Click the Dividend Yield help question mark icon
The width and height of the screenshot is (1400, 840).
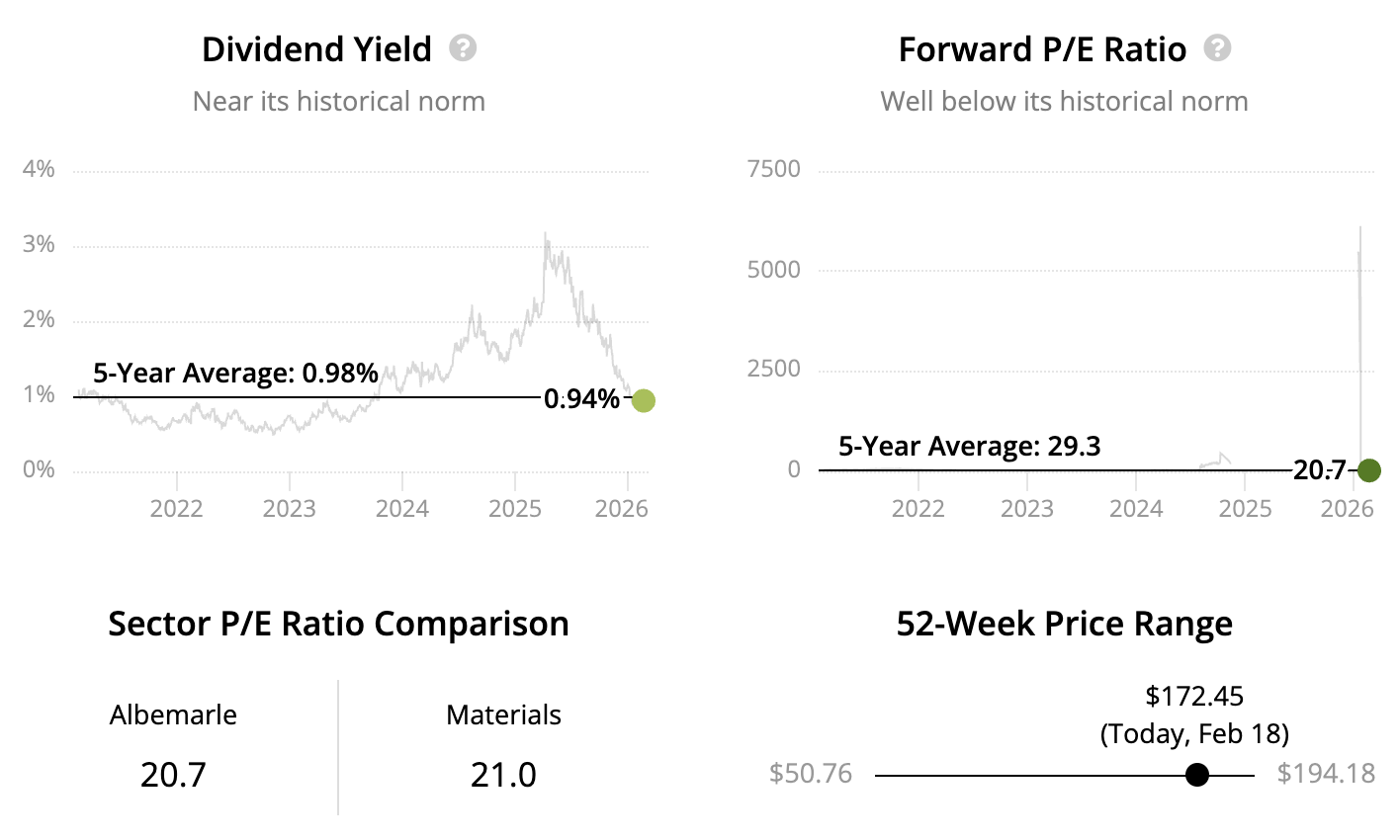click(463, 48)
